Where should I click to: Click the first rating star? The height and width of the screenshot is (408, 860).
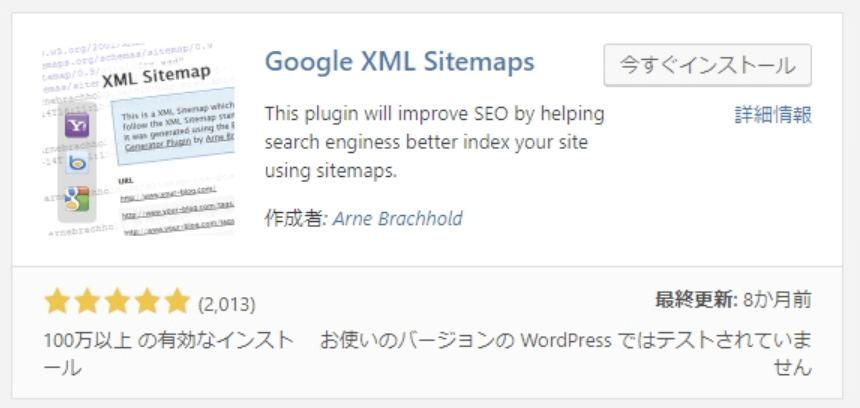[57, 302]
